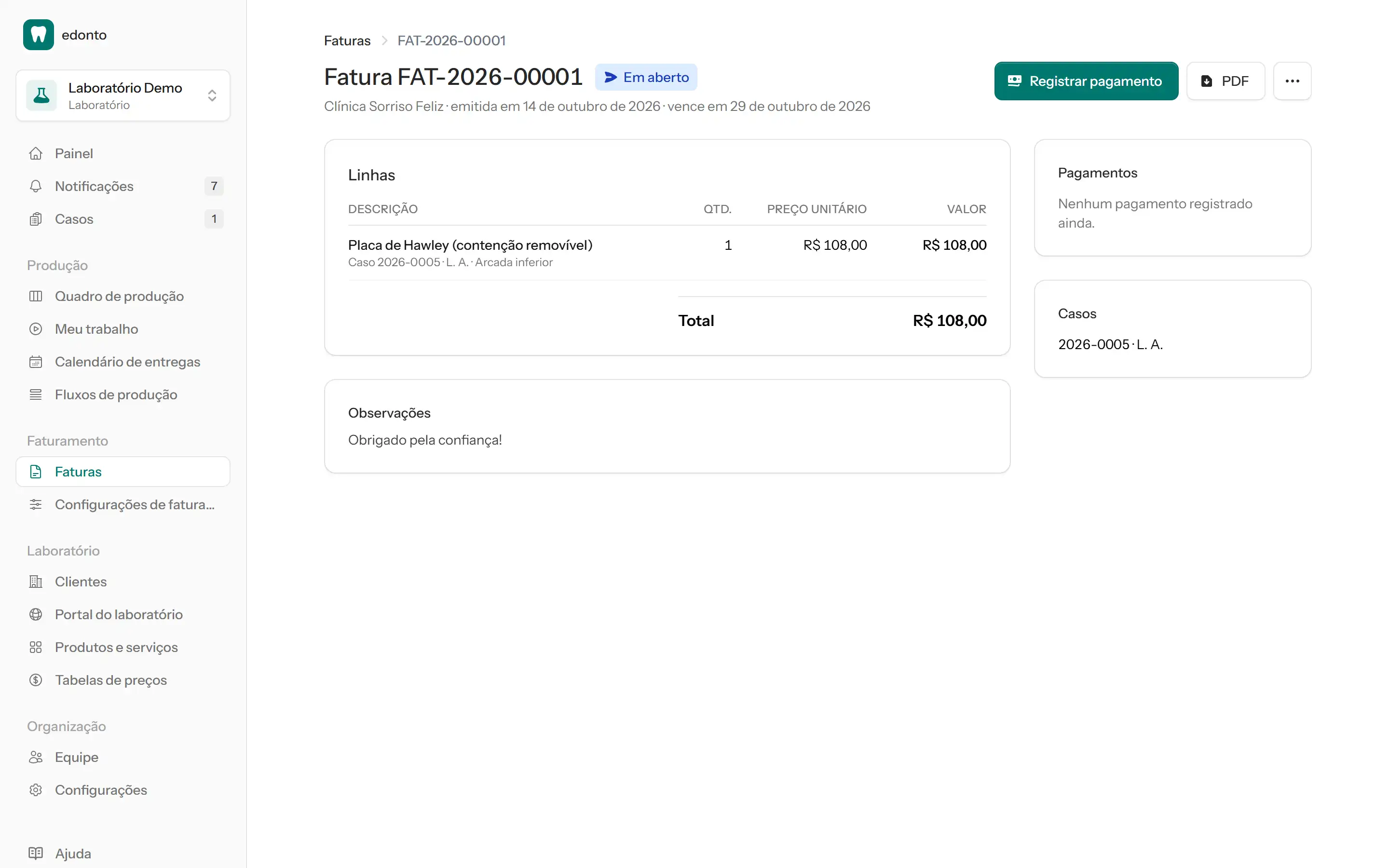This screenshot has width=1389, height=868.
Task: Click the Notificações bell icon
Action: tap(36, 186)
